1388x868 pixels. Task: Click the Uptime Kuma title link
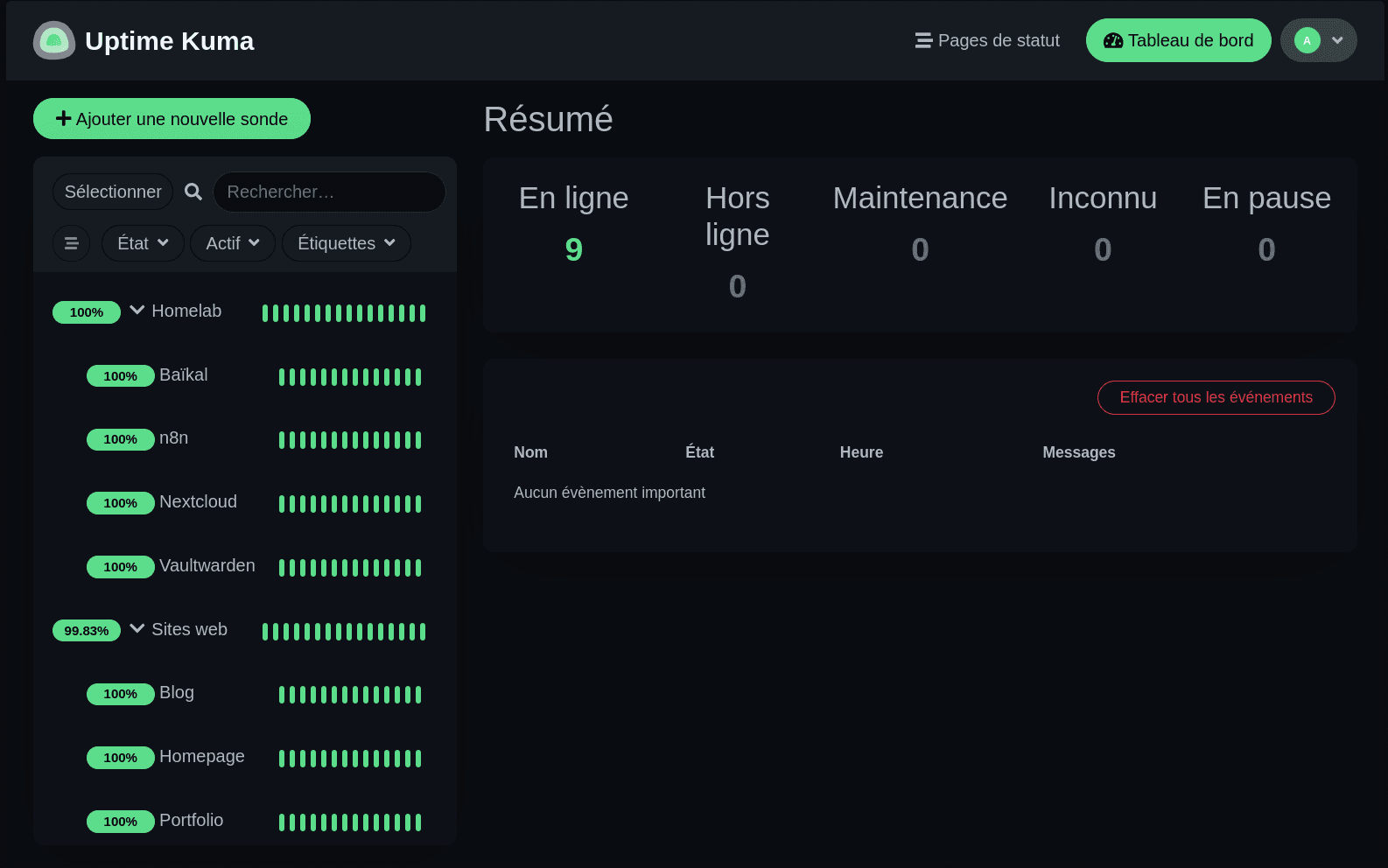(169, 41)
